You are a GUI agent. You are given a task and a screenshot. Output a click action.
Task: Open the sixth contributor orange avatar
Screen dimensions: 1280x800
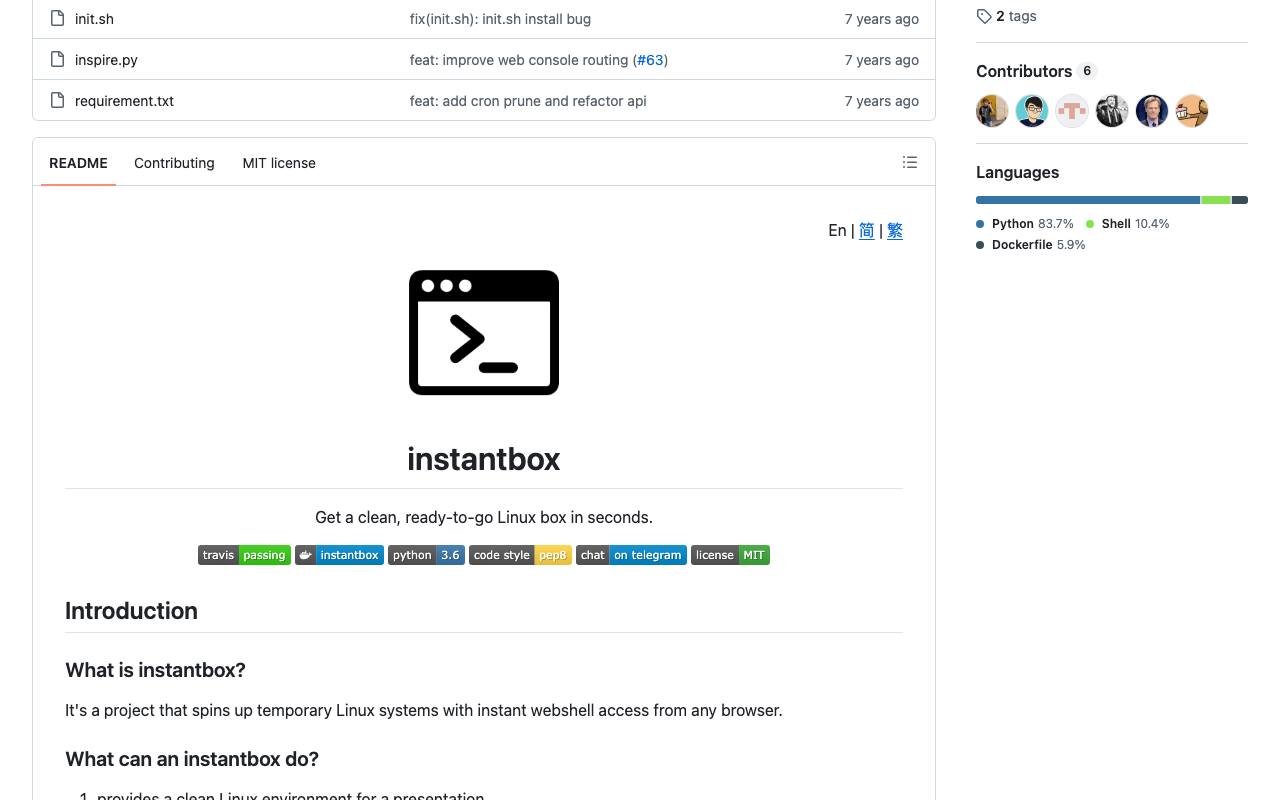tap(1192, 111)
